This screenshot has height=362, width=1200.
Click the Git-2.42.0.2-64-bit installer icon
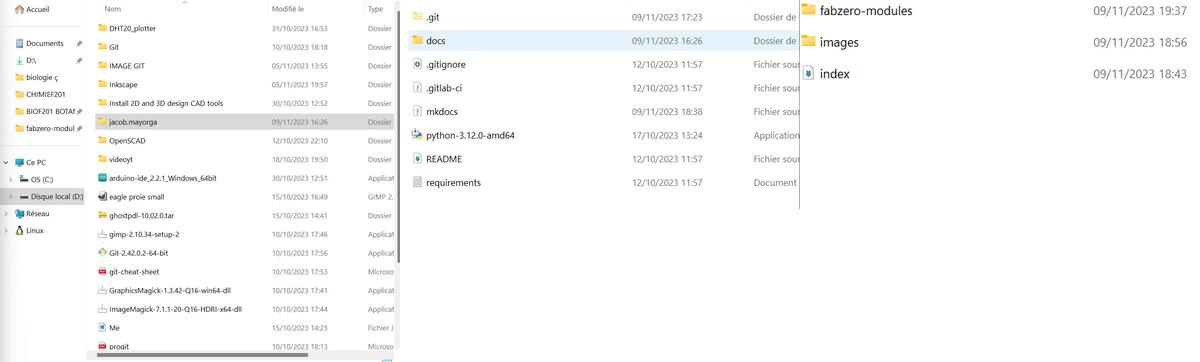coord(102,253)
